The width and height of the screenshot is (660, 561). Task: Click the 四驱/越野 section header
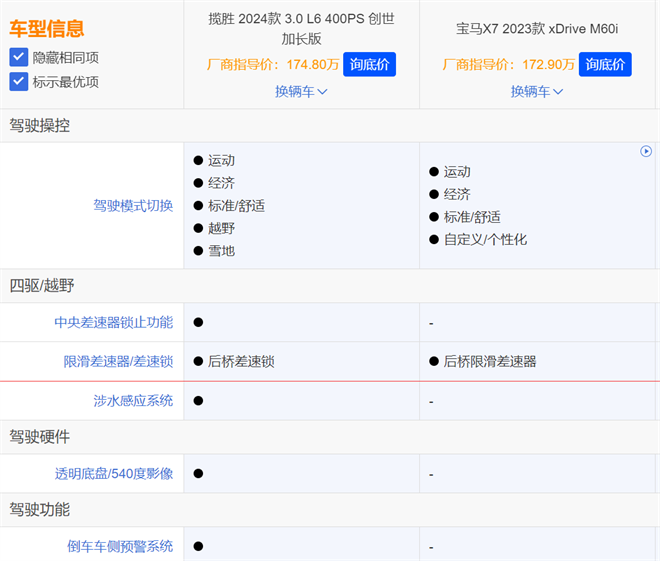click(42, 285)
